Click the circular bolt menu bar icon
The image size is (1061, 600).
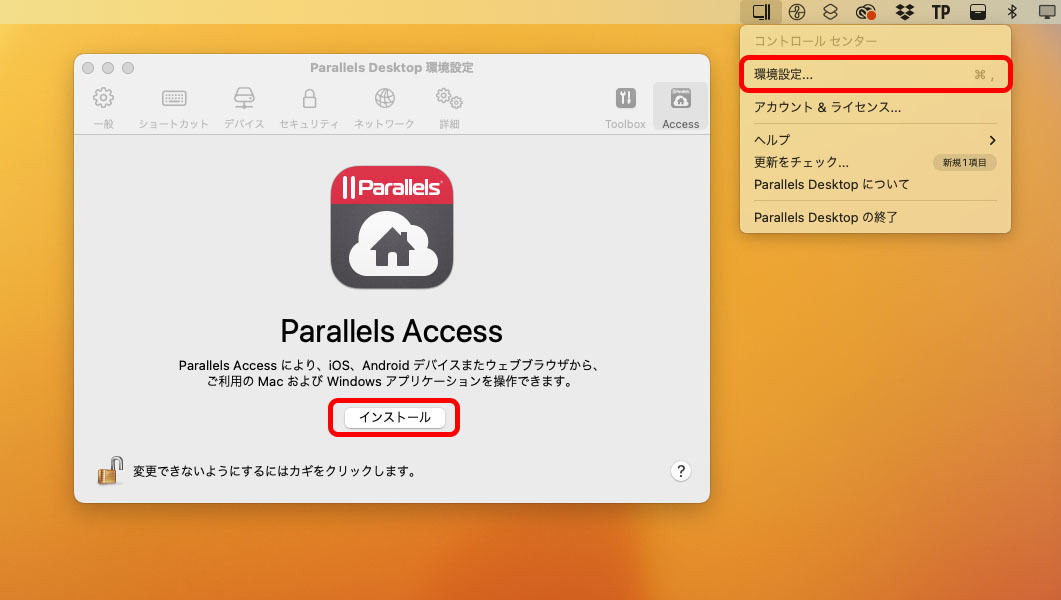(x=797, y=11)
